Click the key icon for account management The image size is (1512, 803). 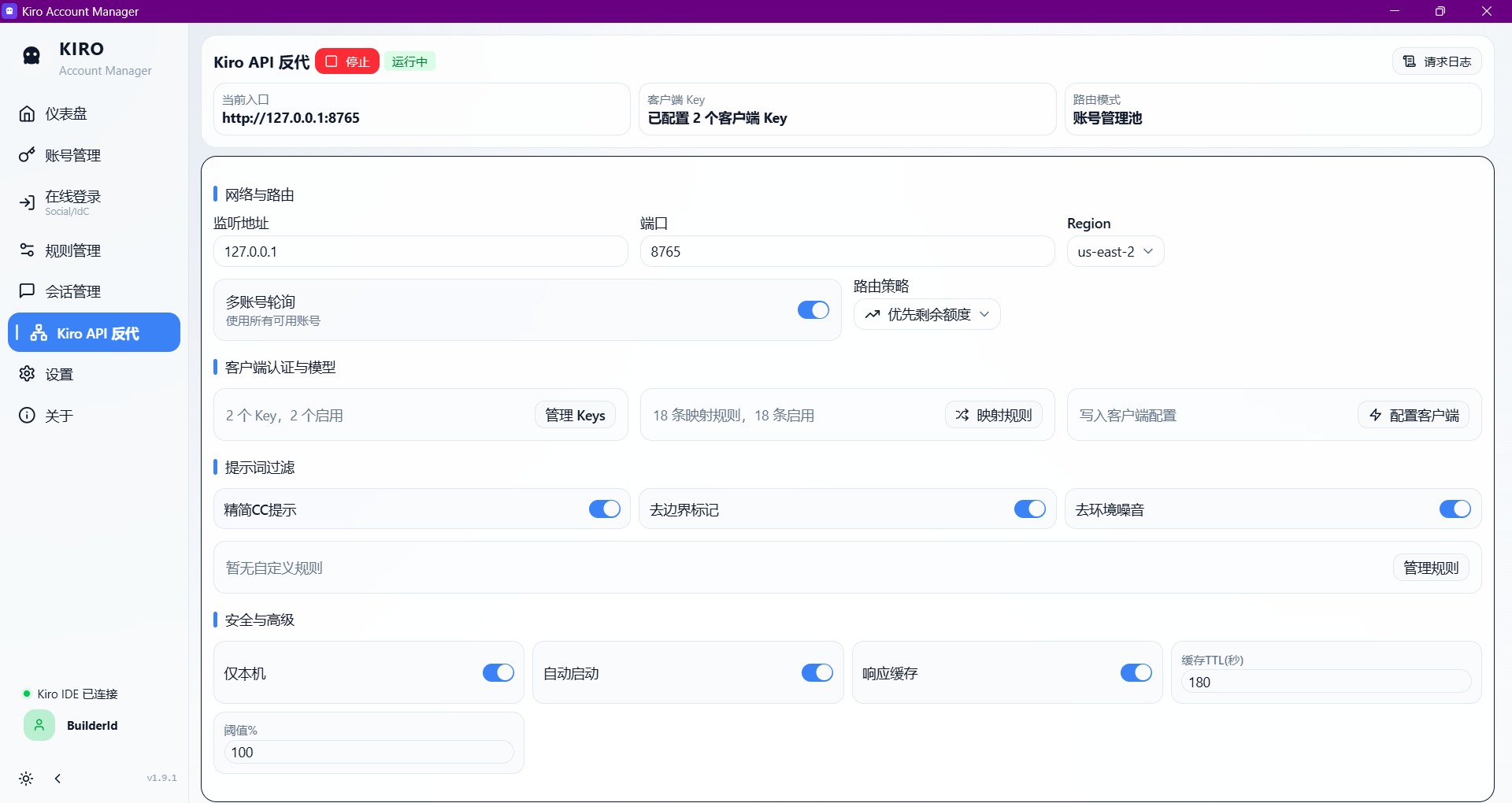[27, 155]
